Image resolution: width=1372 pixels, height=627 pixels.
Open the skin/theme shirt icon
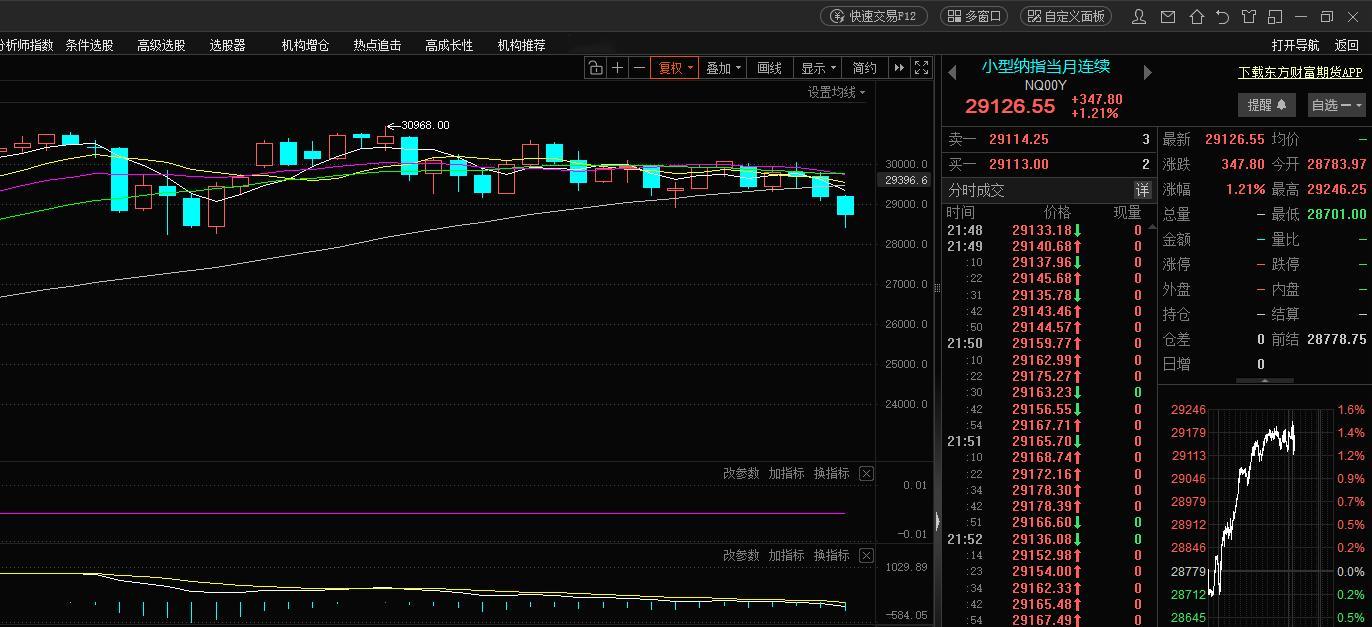[1248, 16]
